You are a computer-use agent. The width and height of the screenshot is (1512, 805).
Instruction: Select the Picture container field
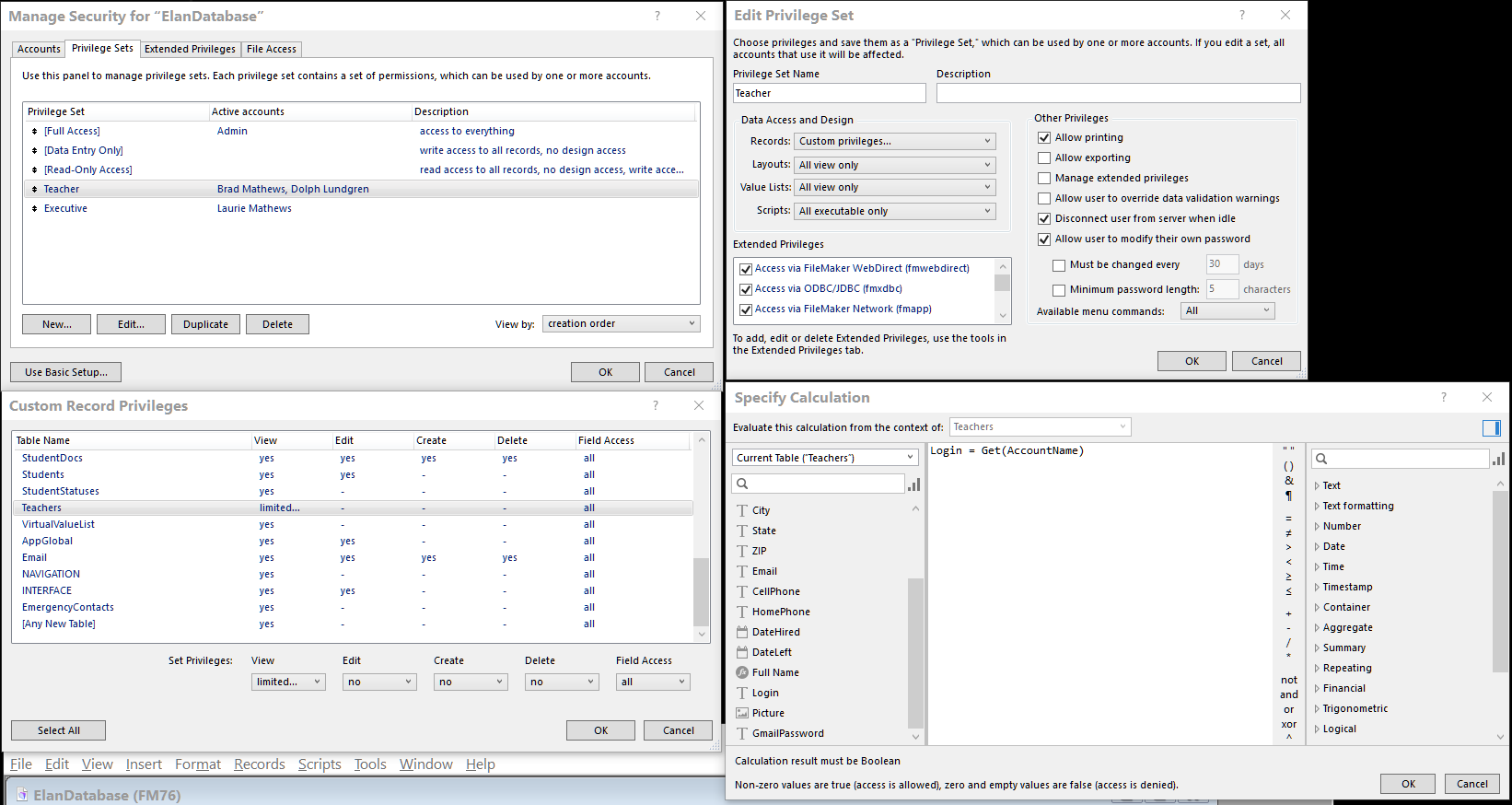click(x=768, y=713)
